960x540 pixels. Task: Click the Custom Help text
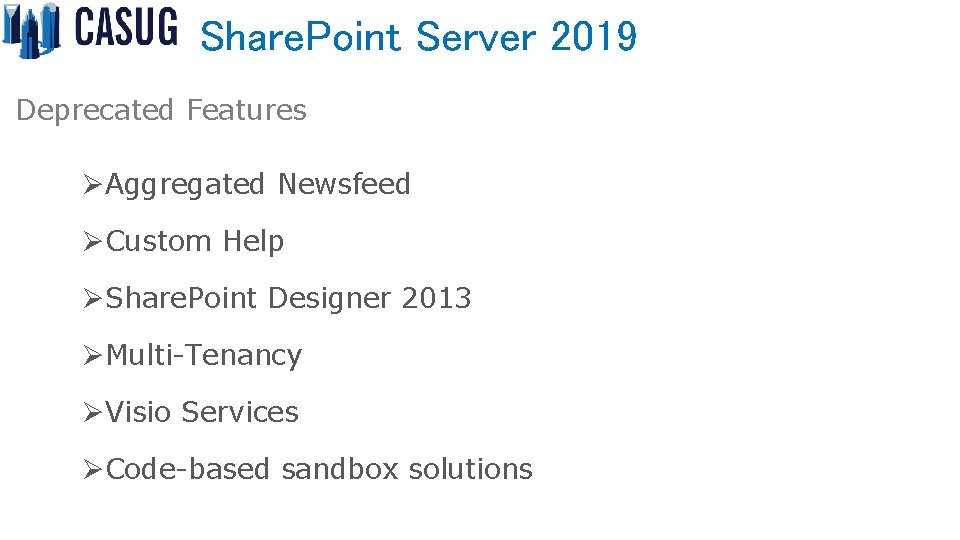pyautogui.click(x=195, y=242)
